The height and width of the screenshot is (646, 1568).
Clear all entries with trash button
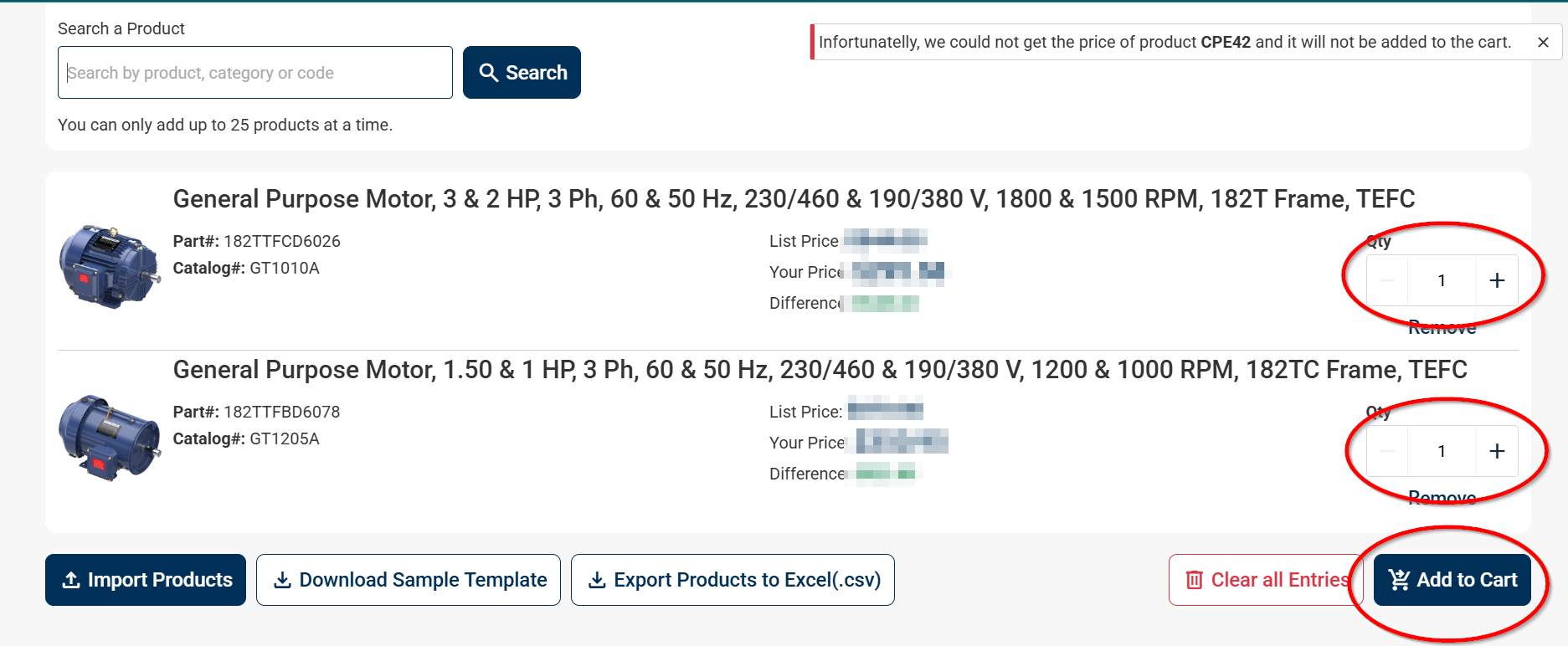[x=1265, y=580]
